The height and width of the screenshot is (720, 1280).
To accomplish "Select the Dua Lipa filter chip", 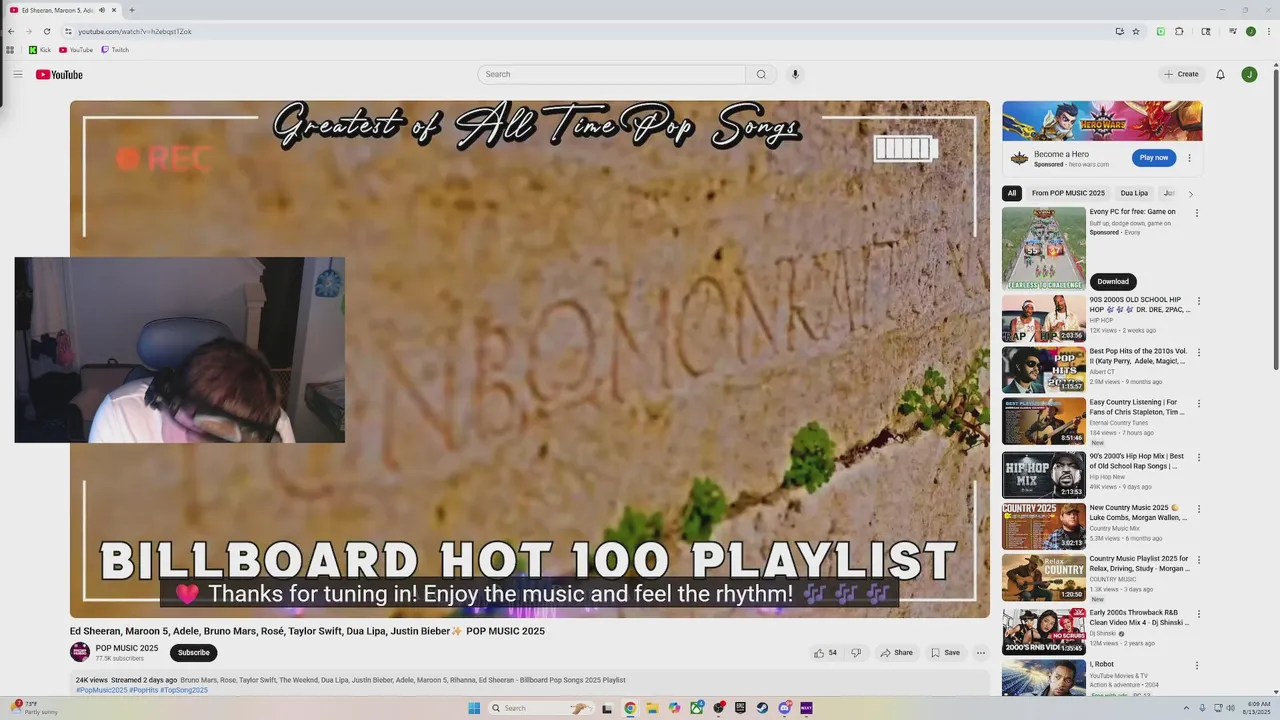I will tap(1134, 193).
